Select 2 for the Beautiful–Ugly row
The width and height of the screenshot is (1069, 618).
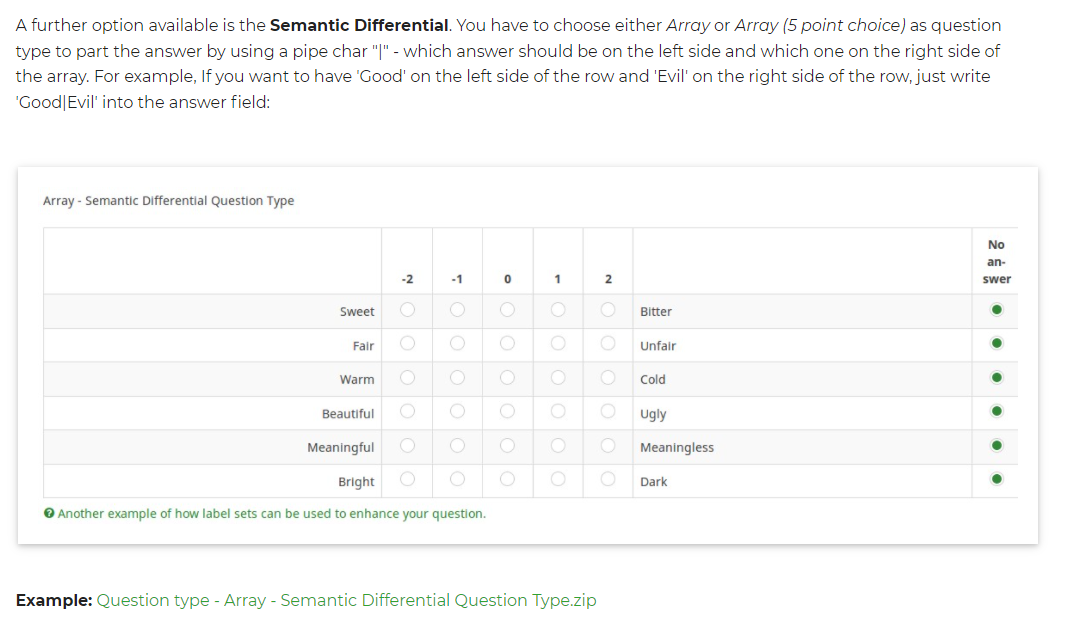tap(607, 413)
